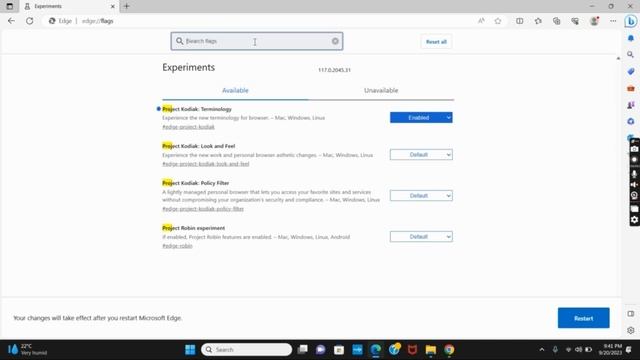The height and width of the screenshot is (360, 640).
Task: Open Windows Start menu
Action: tap(190, 350)
